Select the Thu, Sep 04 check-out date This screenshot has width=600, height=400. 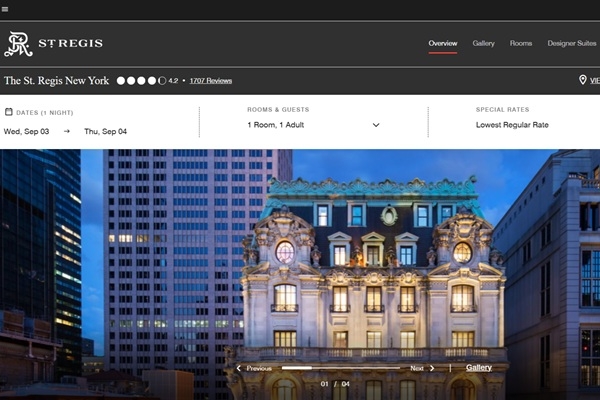coord(105,130)
